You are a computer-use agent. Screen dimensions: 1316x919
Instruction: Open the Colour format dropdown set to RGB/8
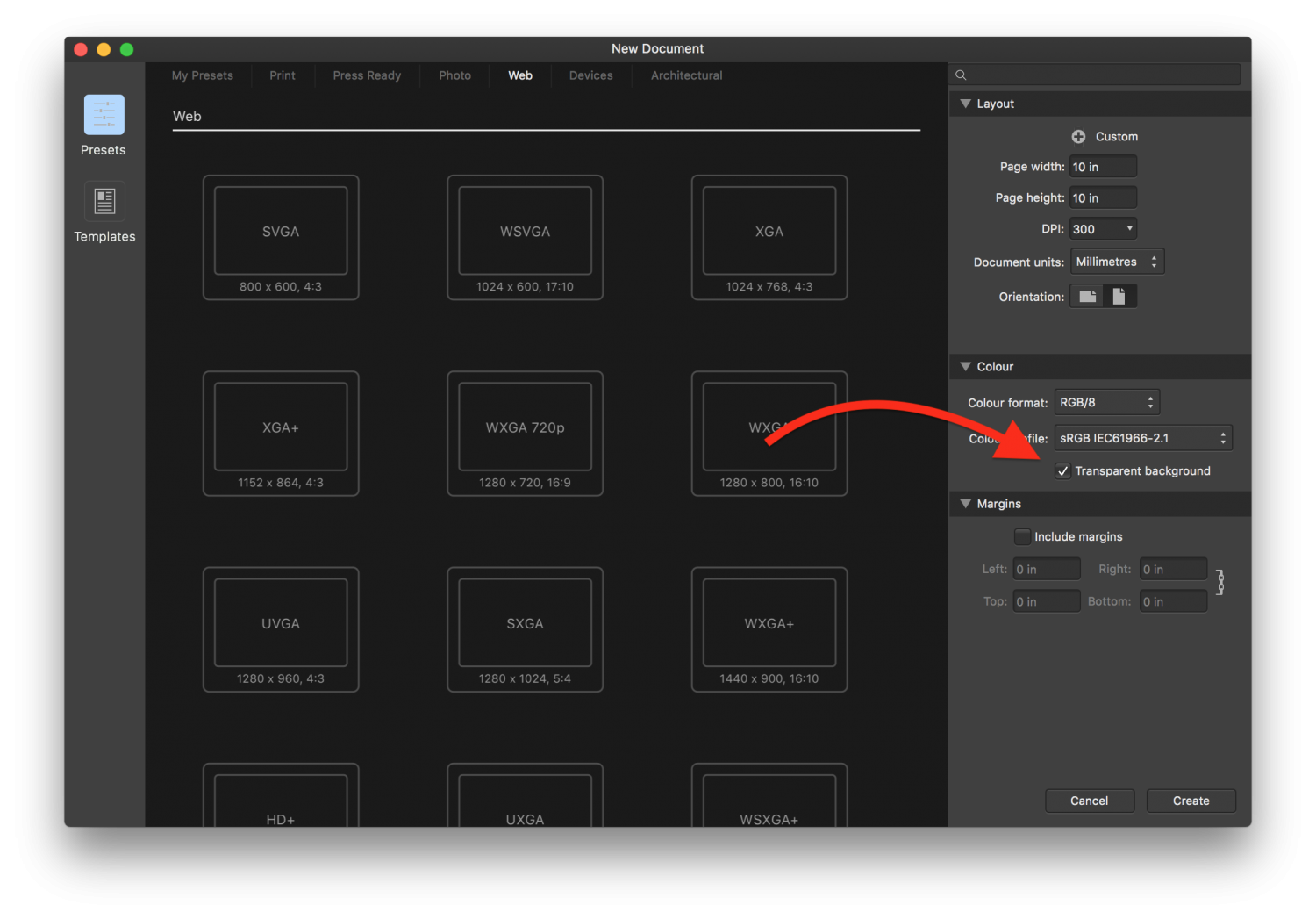[x=1106, y=401]
